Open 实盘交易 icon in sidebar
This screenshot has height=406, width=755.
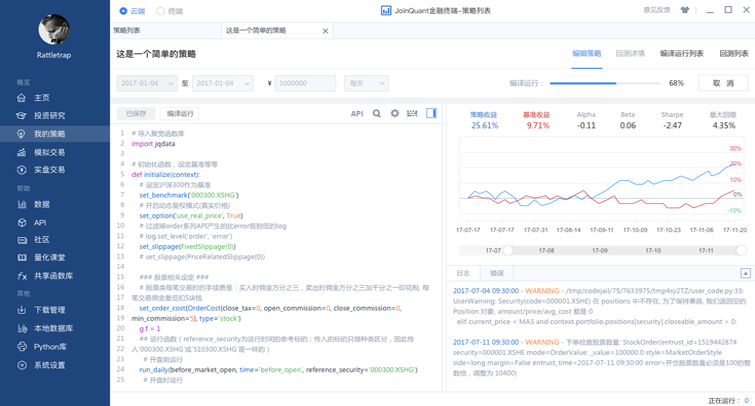pos(21,170)
